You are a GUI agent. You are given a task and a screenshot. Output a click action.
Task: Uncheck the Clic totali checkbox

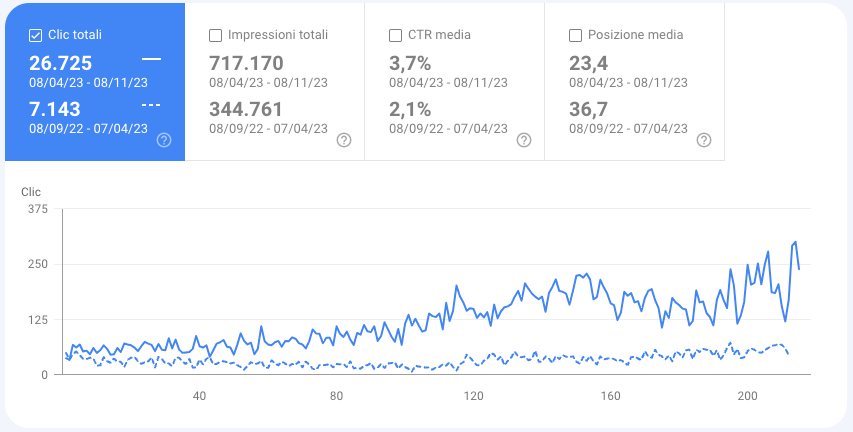point(35,35)
